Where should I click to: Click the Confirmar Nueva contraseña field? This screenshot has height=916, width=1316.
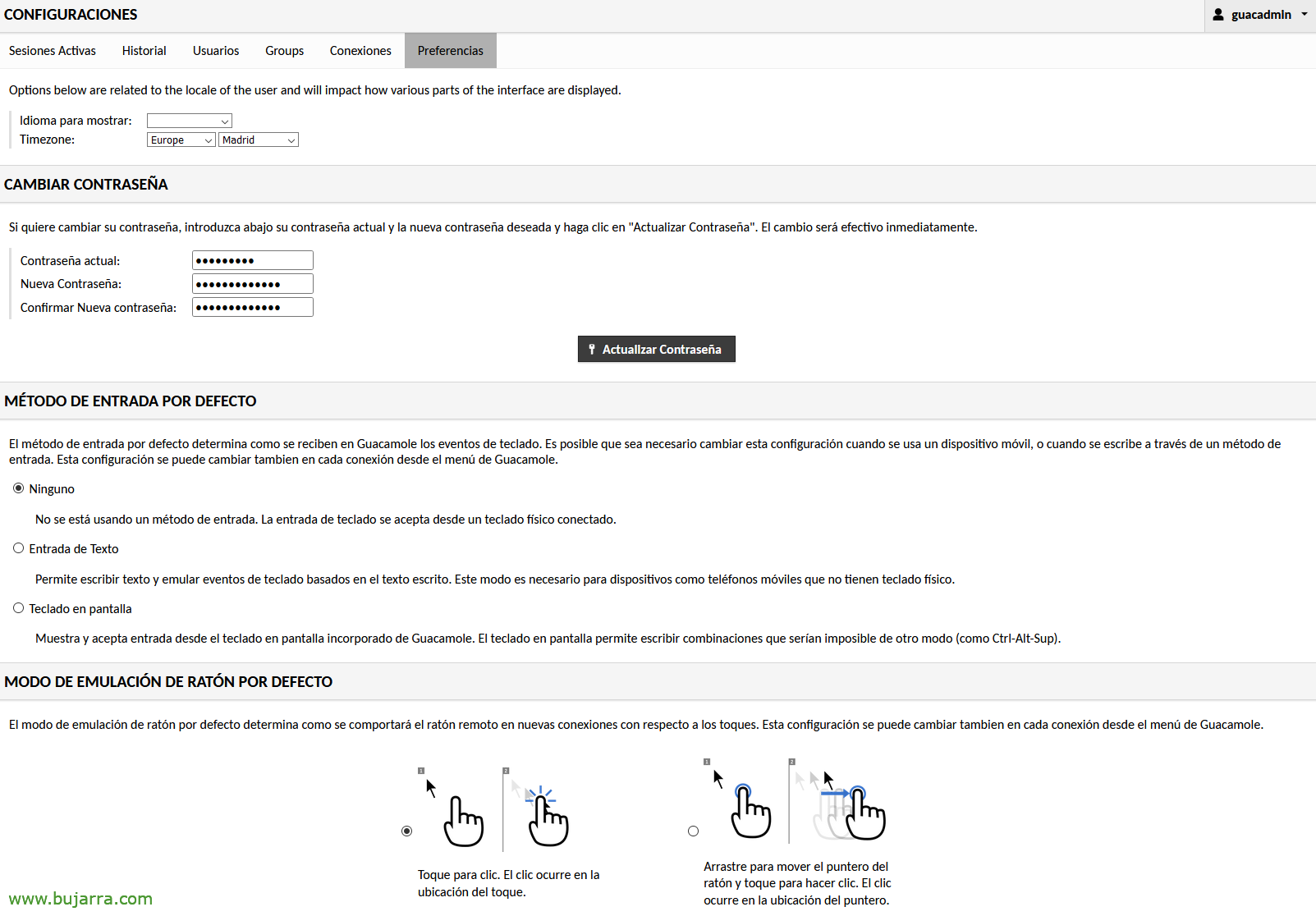coord(253,307)
